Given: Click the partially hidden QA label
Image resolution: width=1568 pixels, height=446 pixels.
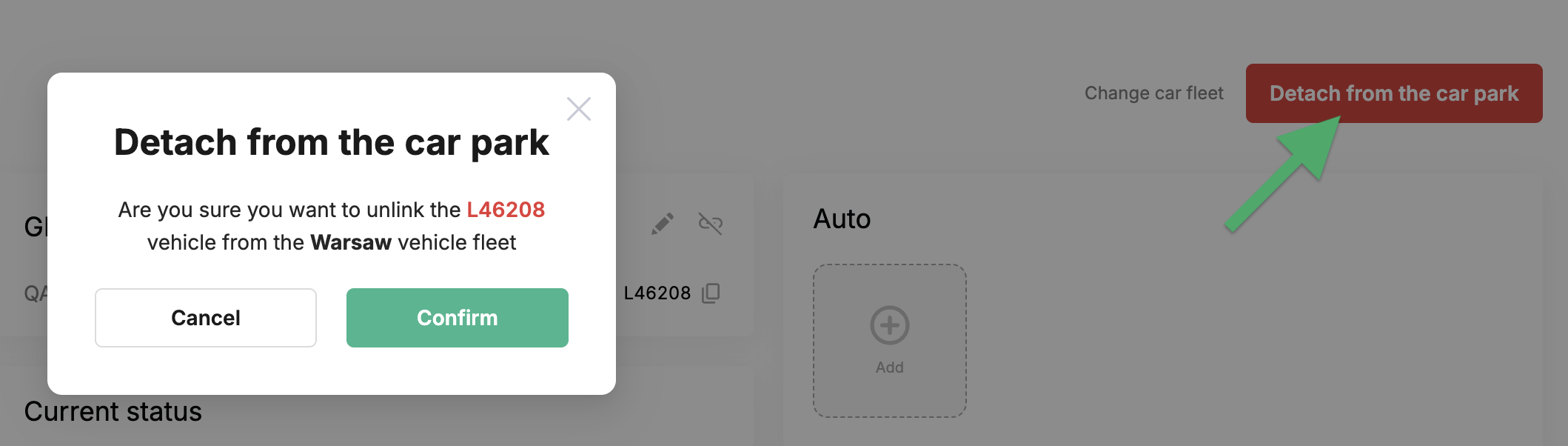Looking at the screenshot, I should (x=36, y=293).
